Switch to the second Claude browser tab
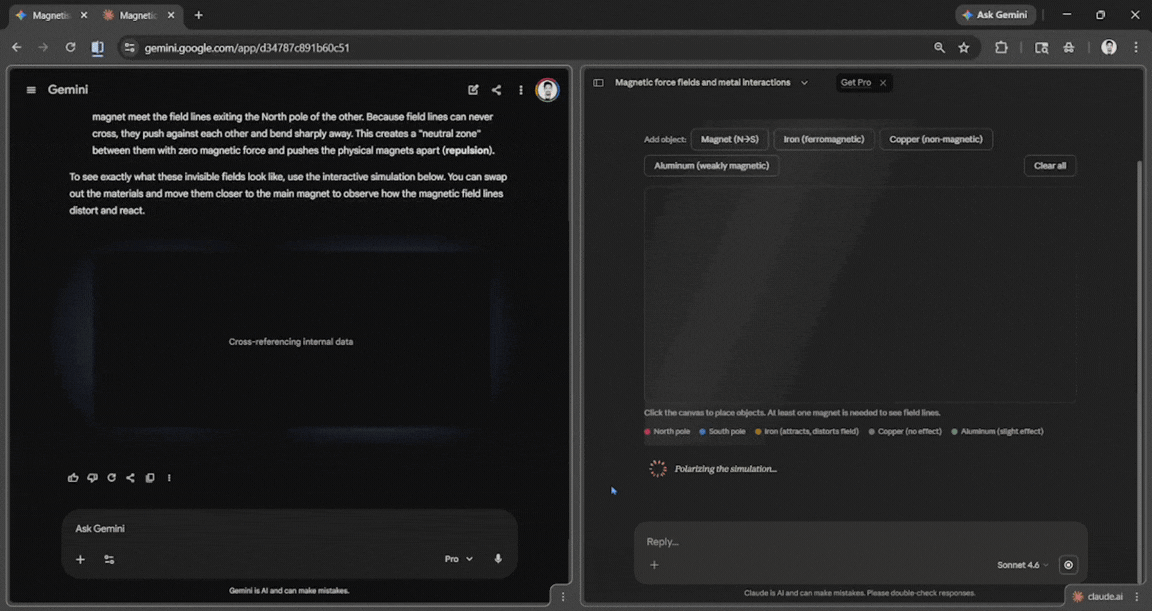Screen dimensions: 1152x611 click(138, 15)
